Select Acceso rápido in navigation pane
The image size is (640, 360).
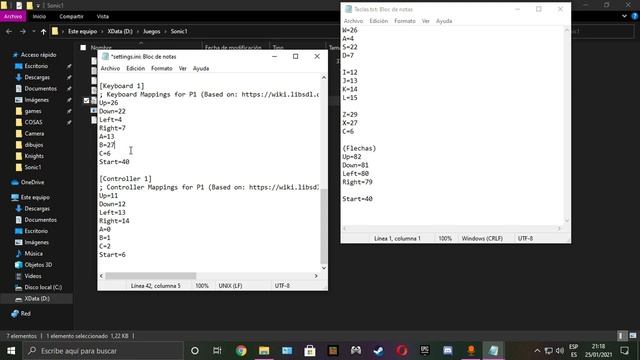38,55
